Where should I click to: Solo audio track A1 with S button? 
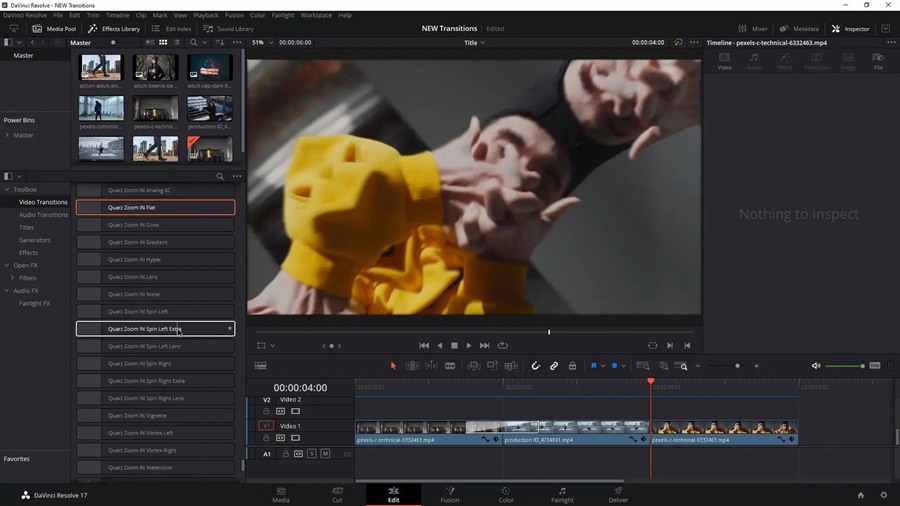tap(312, 454)
